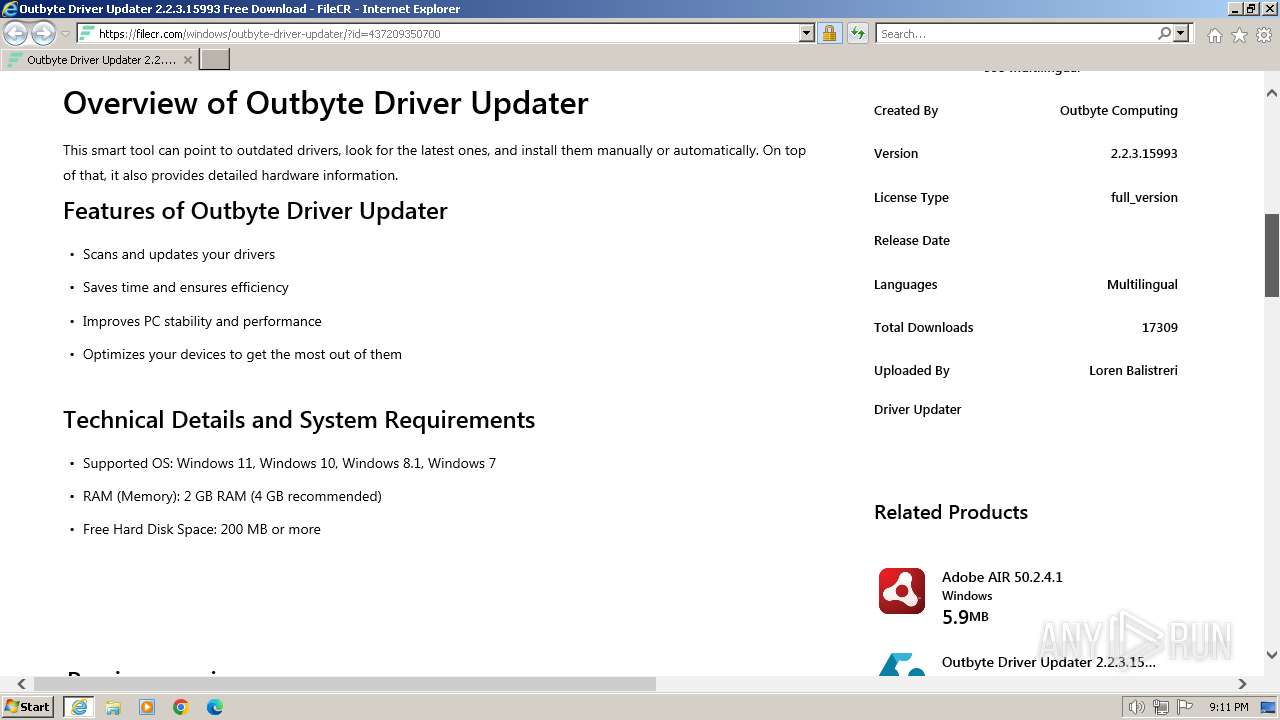Click the Driver Updater category link

pos(917,409)
